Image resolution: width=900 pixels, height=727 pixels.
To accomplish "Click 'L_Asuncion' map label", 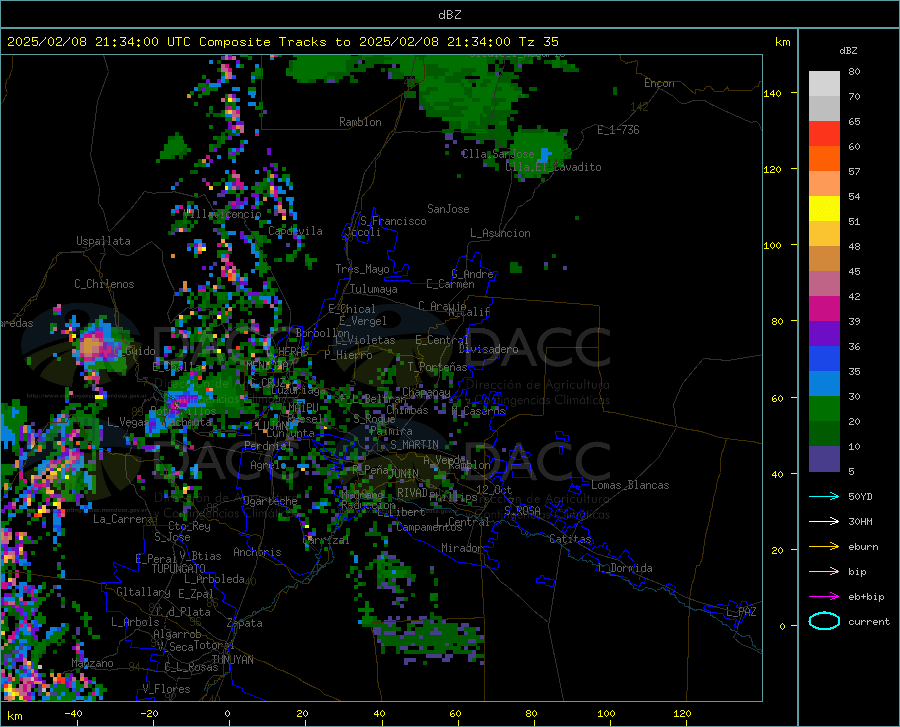I will coord(501,233).
